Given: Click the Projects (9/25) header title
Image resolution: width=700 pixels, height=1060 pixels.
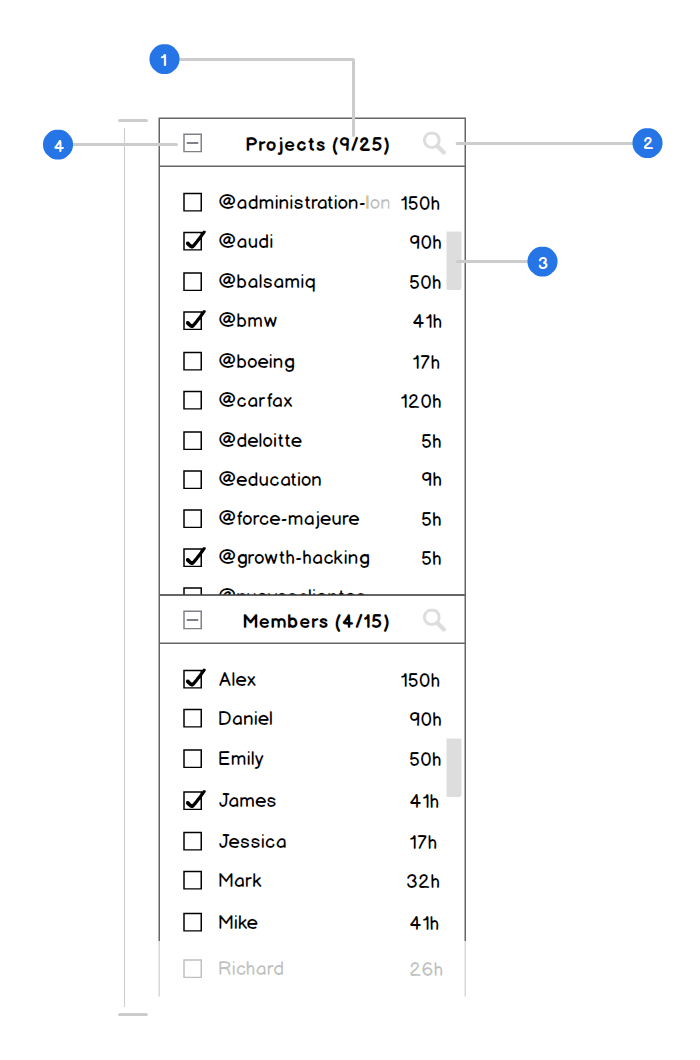Looking at the screenshot, I should 317,144.
